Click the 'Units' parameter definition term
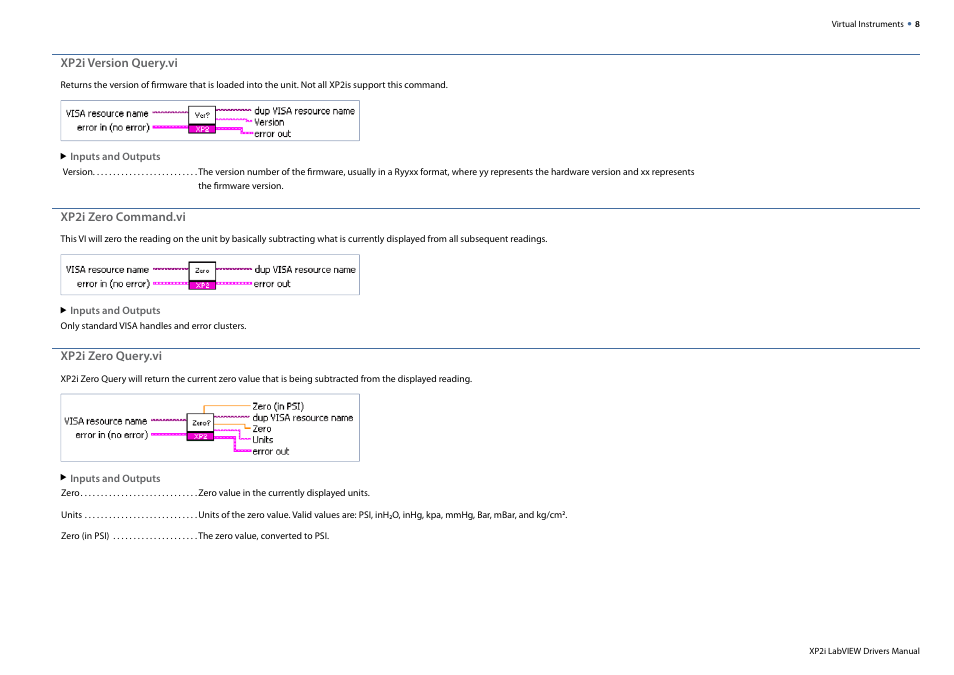 click(x=71, y=514)
